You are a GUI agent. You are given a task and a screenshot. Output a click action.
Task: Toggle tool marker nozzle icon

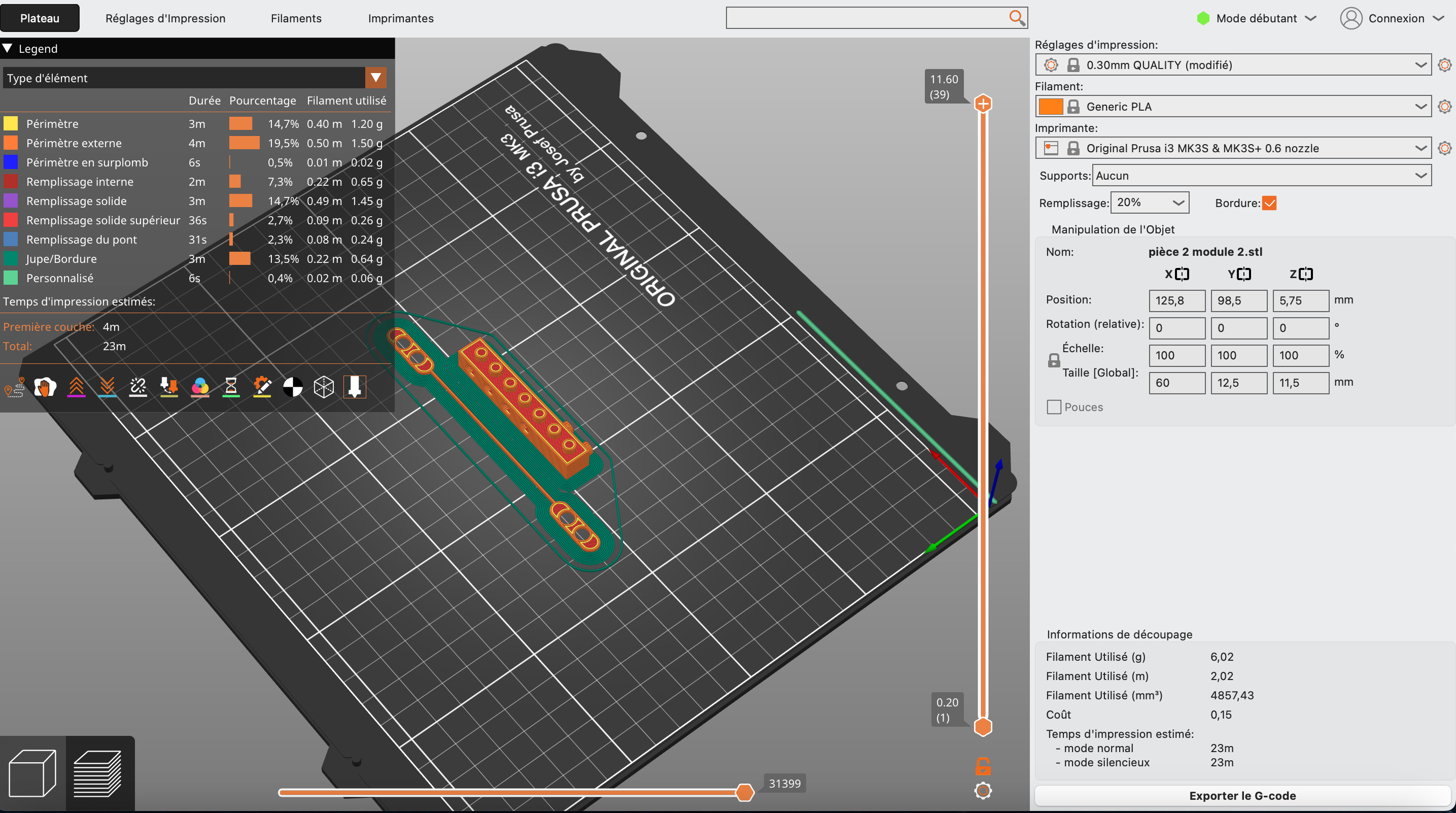[x=355, y=387]
